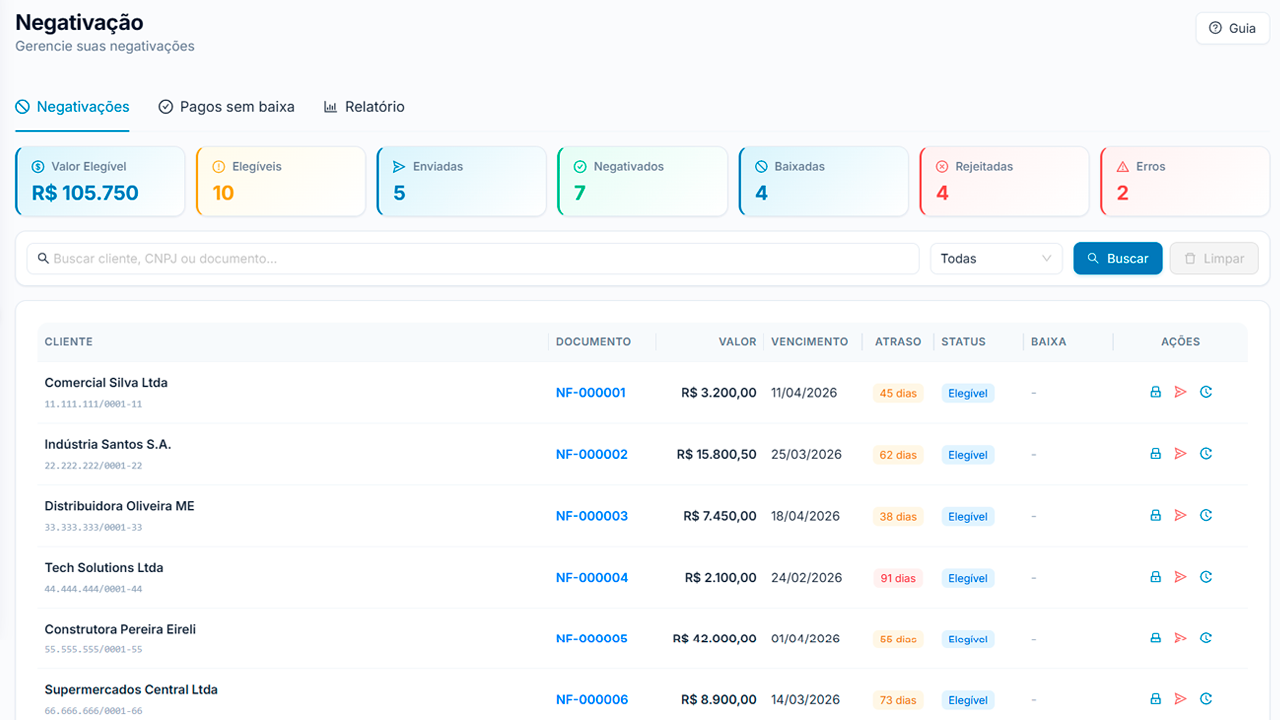Viewport: 1280px width, 720px height.
Task: Open the Relatório tab
Action: click(364, 107)
